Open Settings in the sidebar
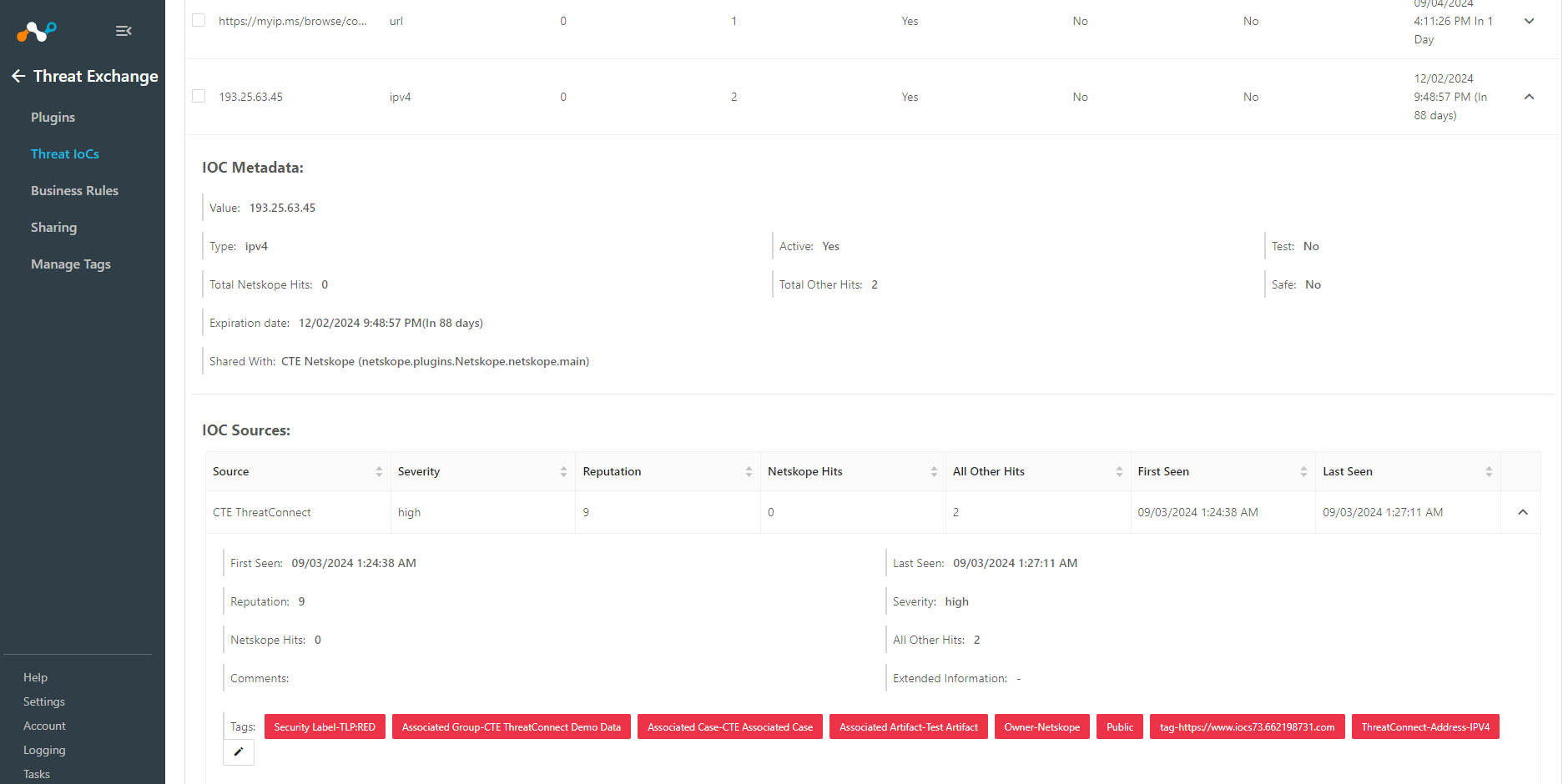1568x784 pixels. point(44,701)
